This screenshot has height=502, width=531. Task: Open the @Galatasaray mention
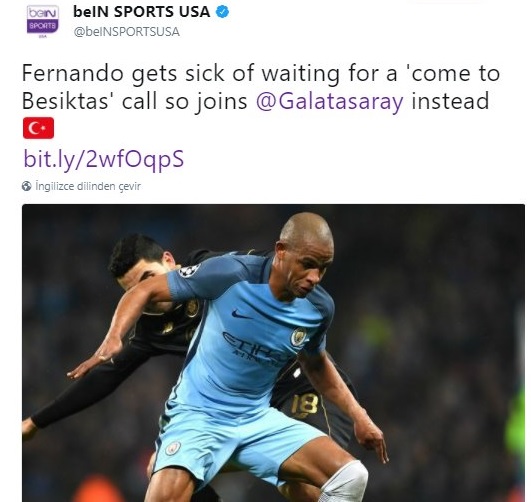point(330,101)
